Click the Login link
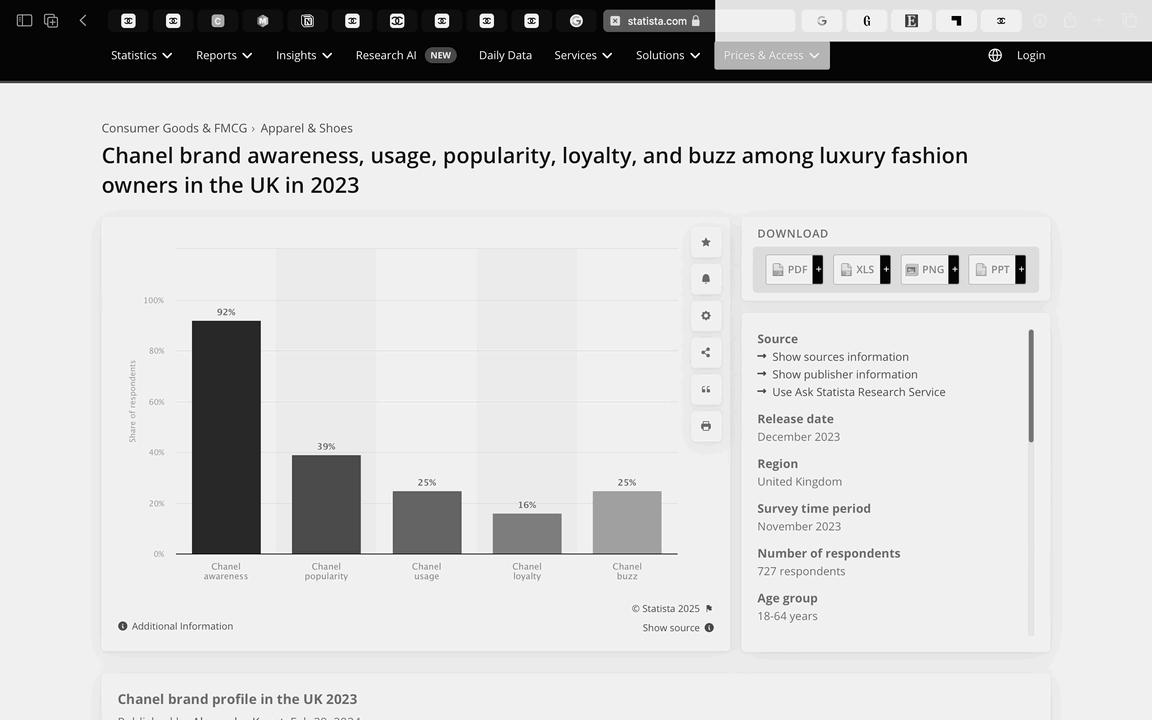Screen dimensions: 1152x720 pos(1031,55)
